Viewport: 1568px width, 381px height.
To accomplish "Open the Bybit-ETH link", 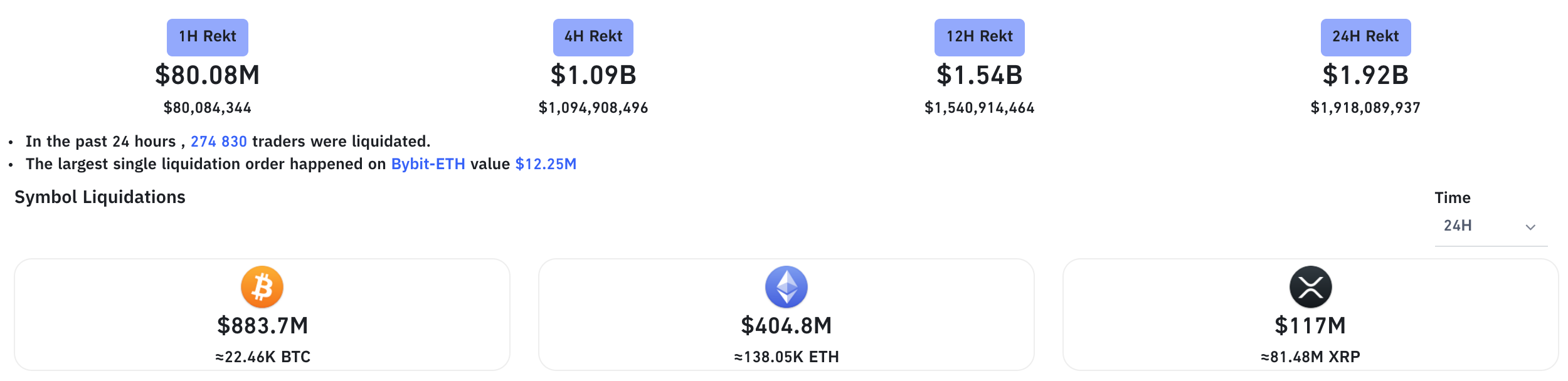I will (428, 164).
